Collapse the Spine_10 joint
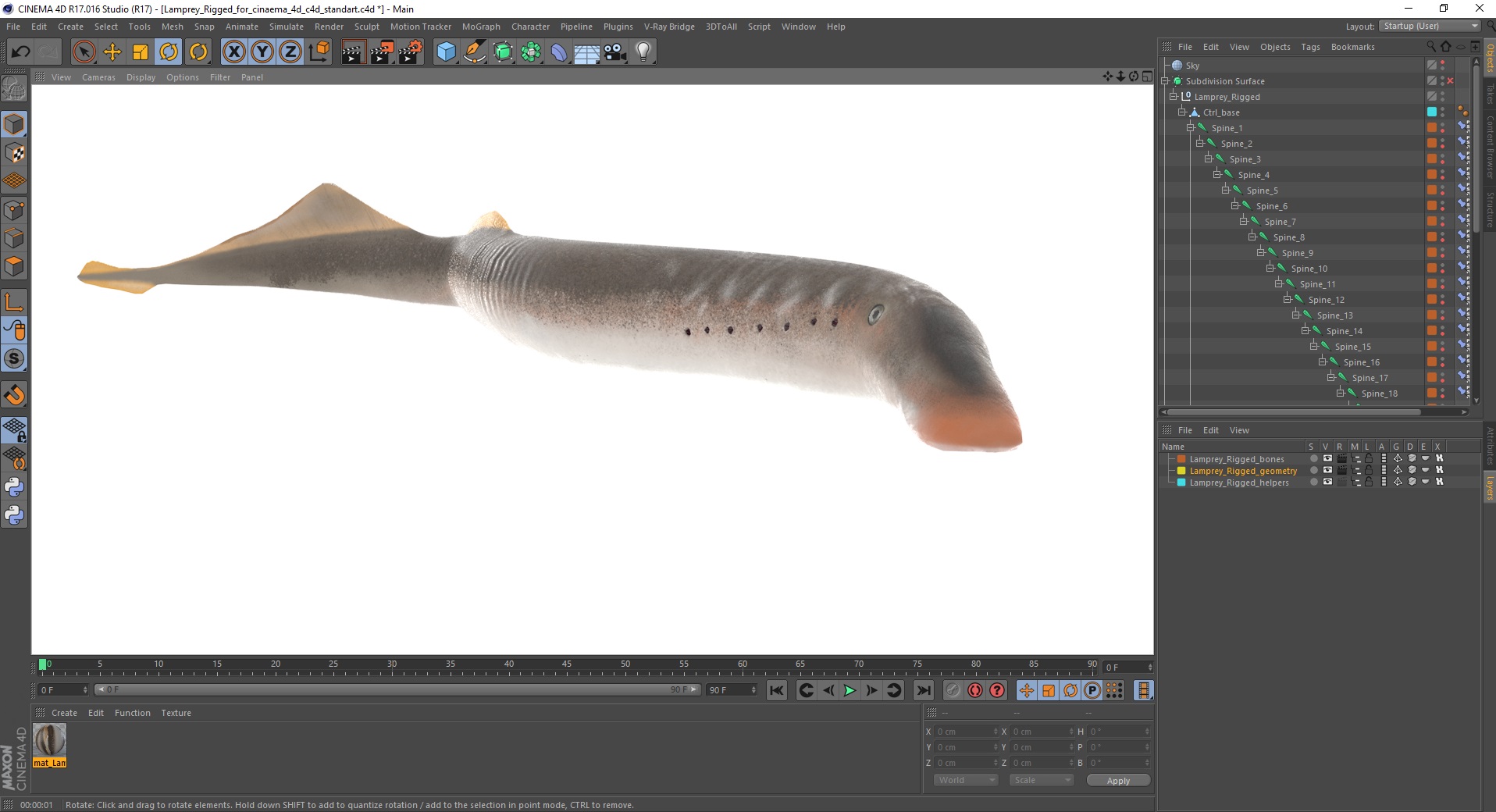Viewport: 1496px width, 812px height. coord(1270,269)
